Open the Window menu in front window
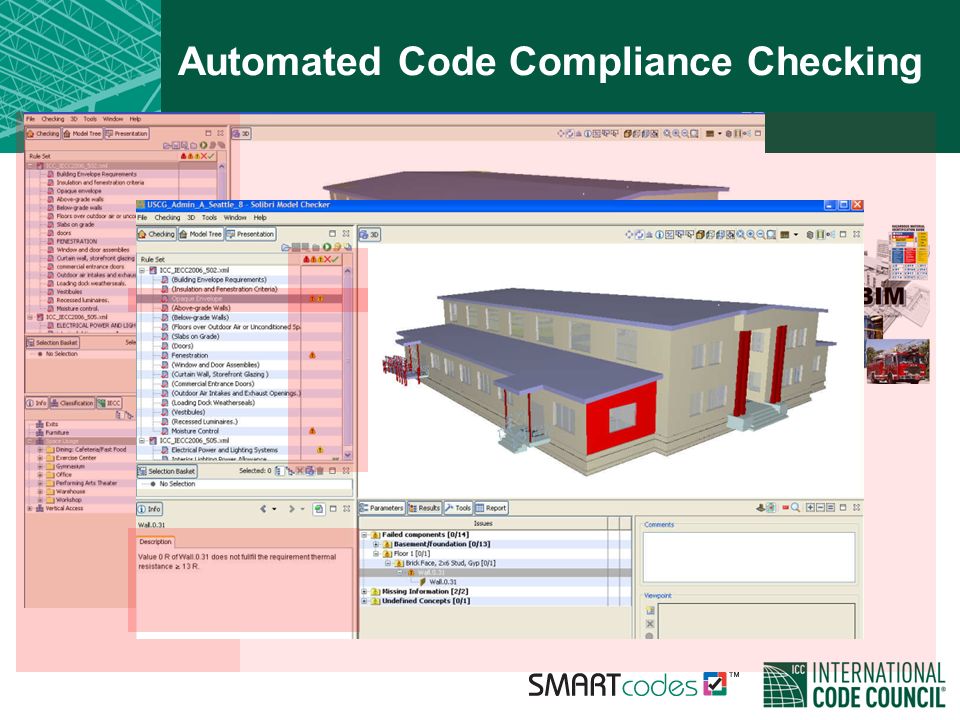Screen dimensions: 960x720 pos(235,217)
